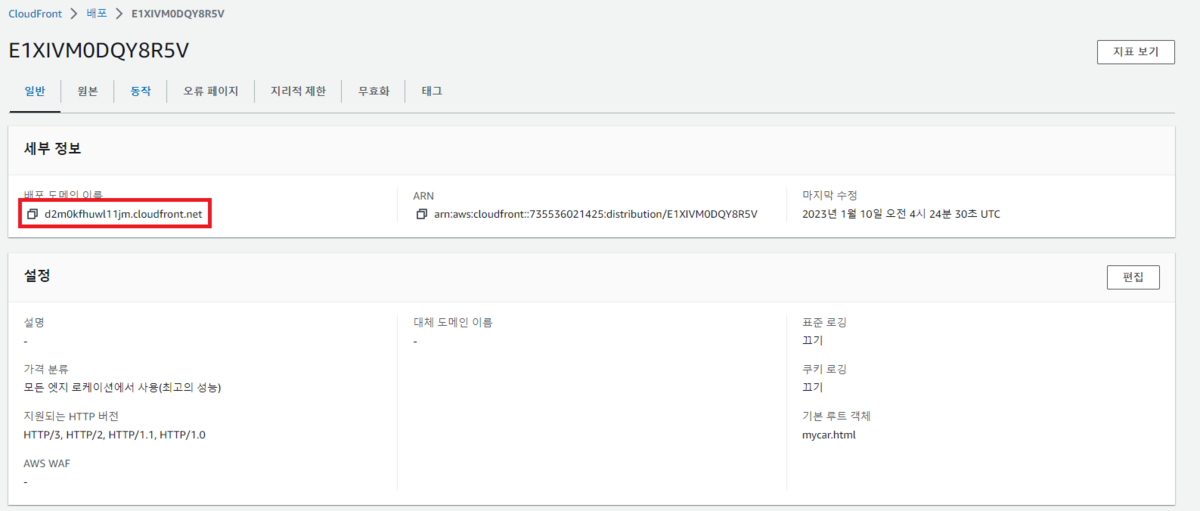This screenshot has height=511, width=1200.
Task: Switch to the 무효화 tab
Action: pos(373,91)
